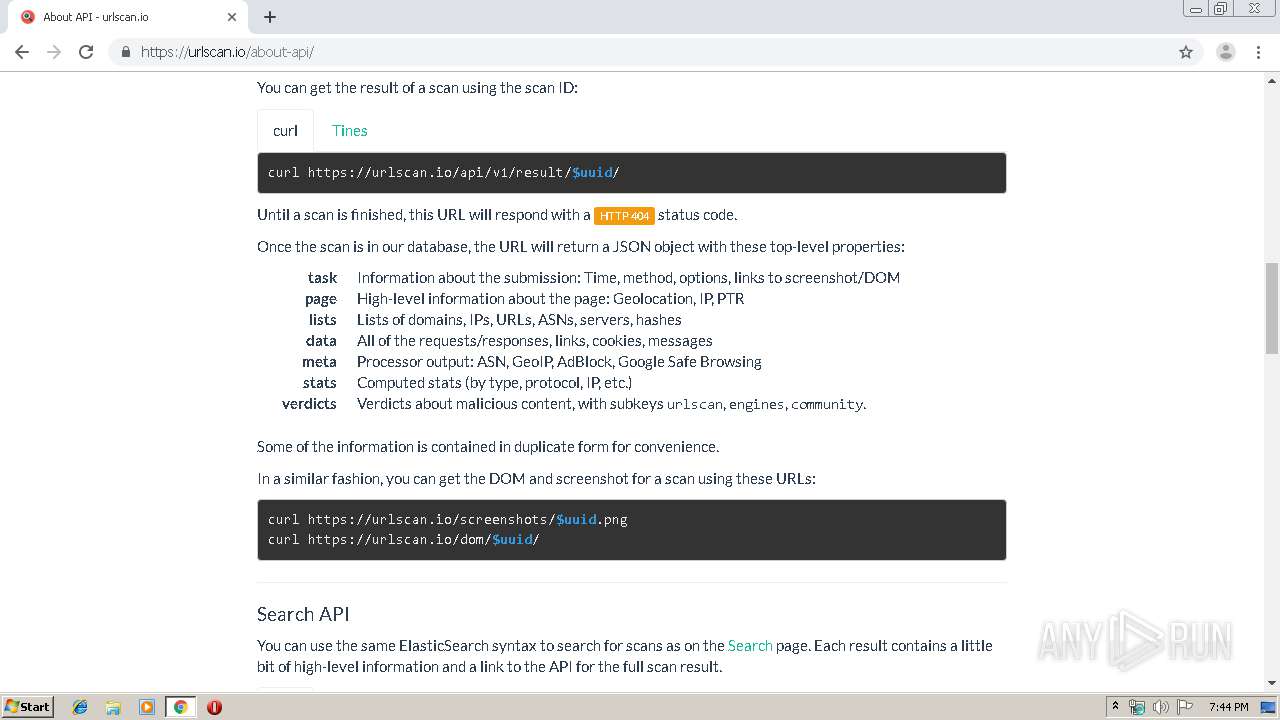Bookmark this page with star icon
Viewport: 1280px width, 720px height.
pyautogui.click(x=1186, y=52)
